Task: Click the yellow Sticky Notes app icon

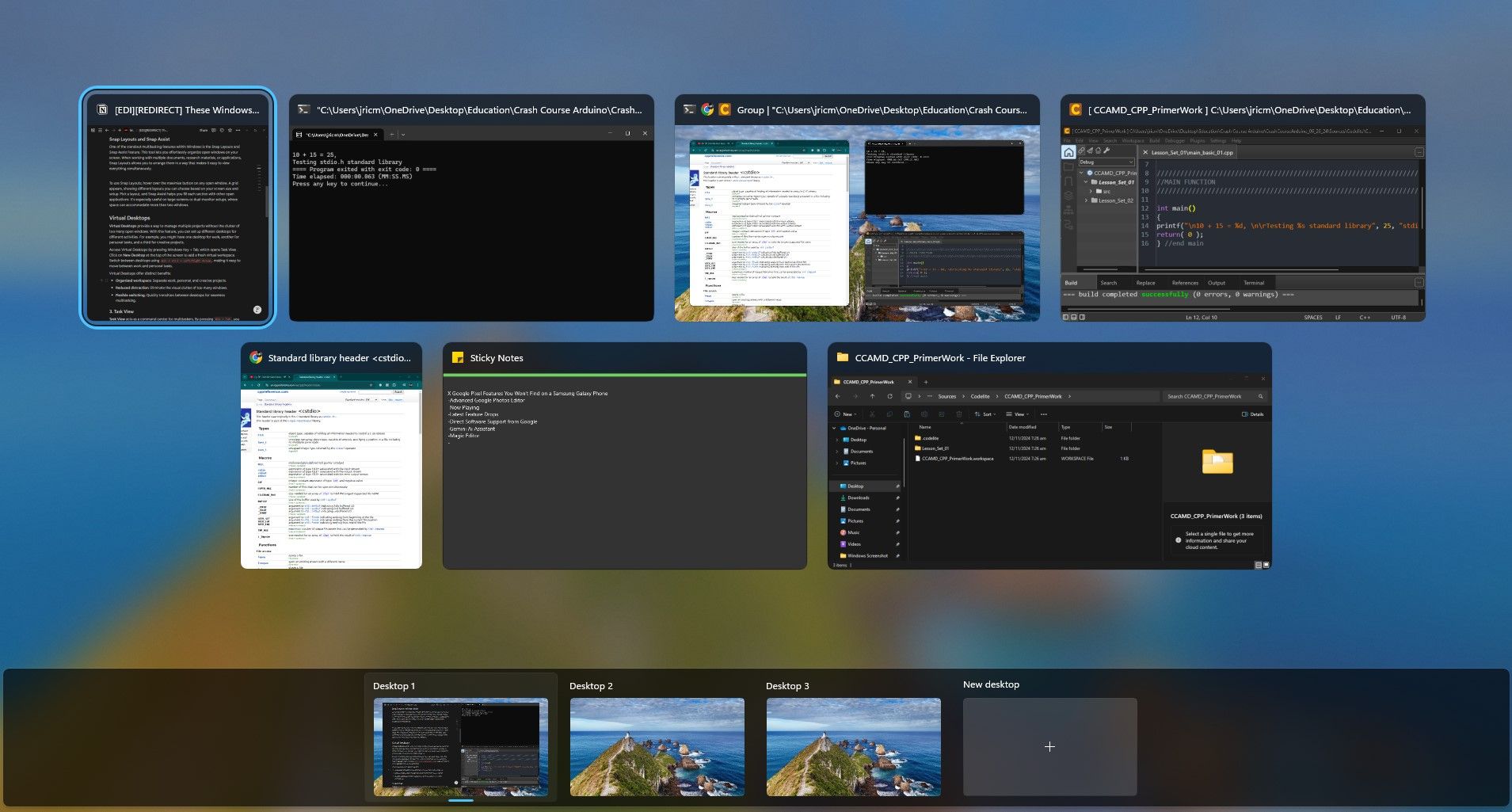Action: point(458,358)
